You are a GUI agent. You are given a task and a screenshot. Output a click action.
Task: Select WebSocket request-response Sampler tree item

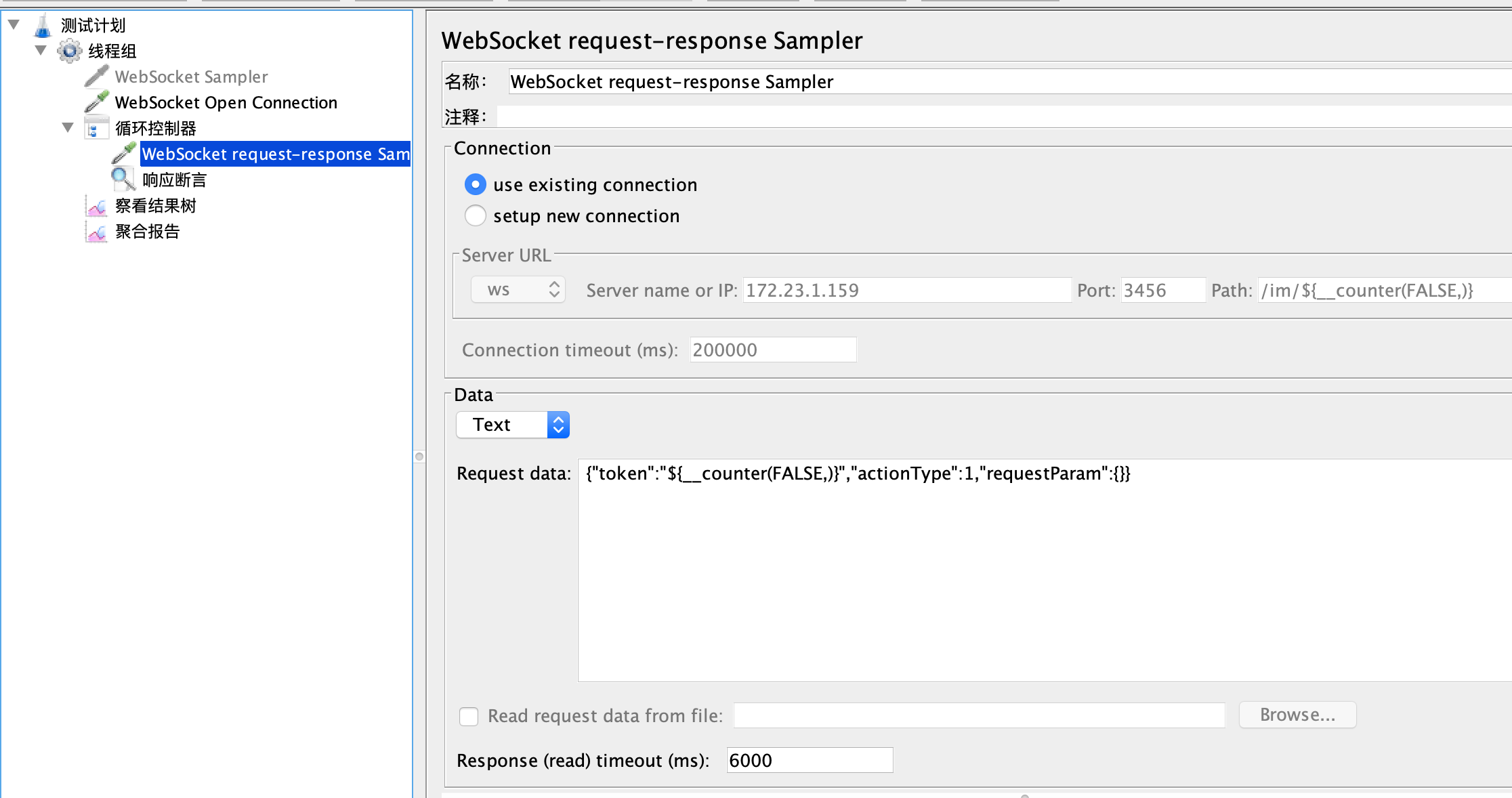[275, 154]
